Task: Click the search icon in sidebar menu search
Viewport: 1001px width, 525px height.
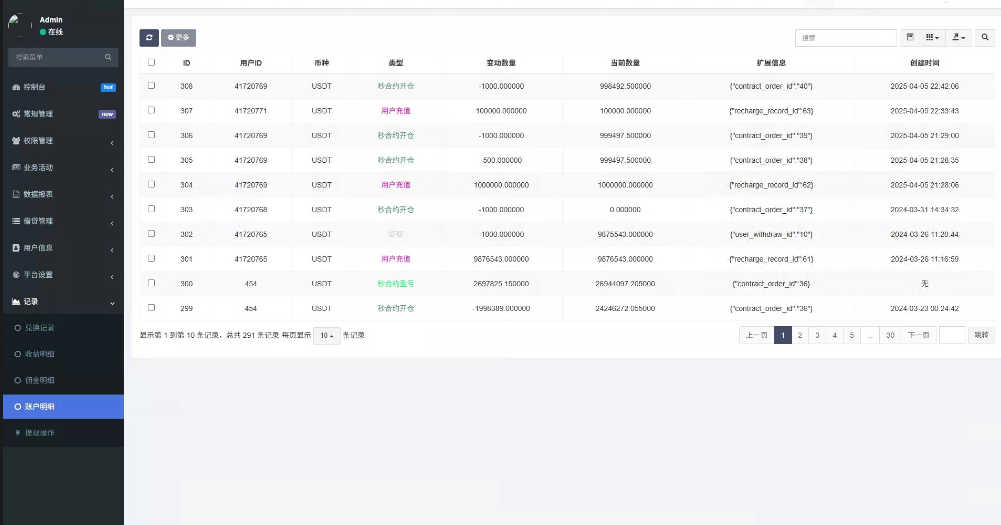Action: (x=109, y=57)
